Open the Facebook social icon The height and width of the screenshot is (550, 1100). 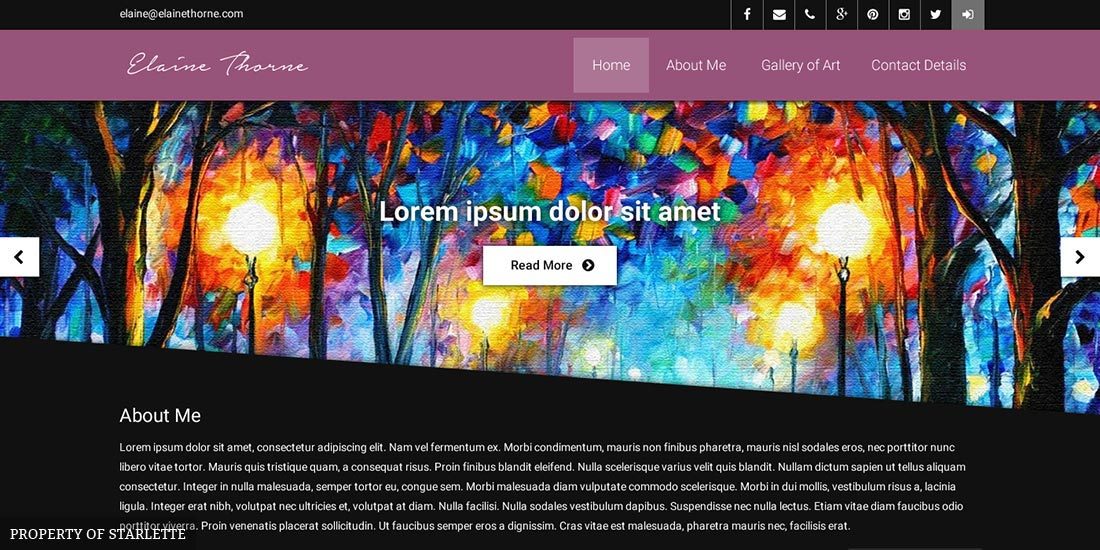pos(747,15)
